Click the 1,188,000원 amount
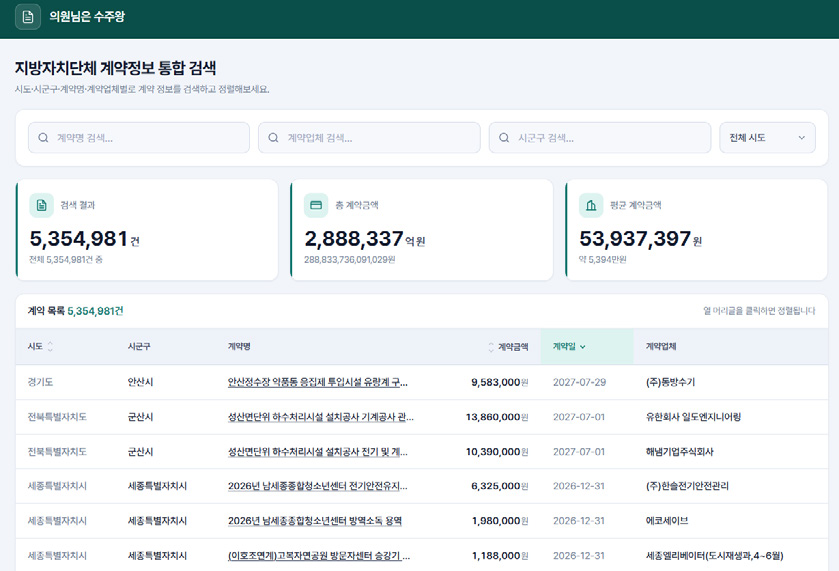 click(x=500, y=555)
